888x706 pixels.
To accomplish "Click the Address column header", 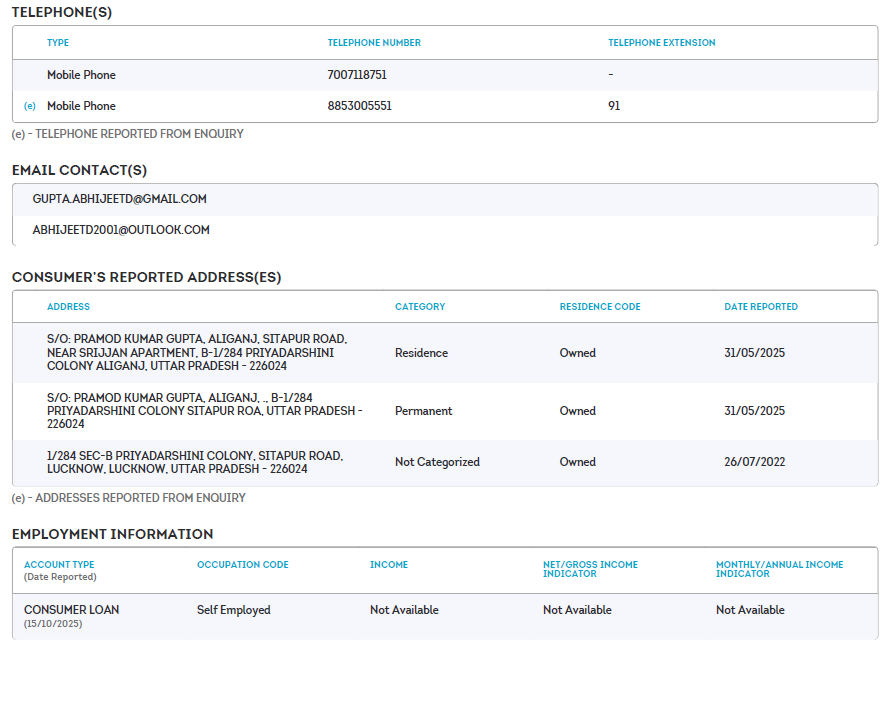I will pos(68,307).
